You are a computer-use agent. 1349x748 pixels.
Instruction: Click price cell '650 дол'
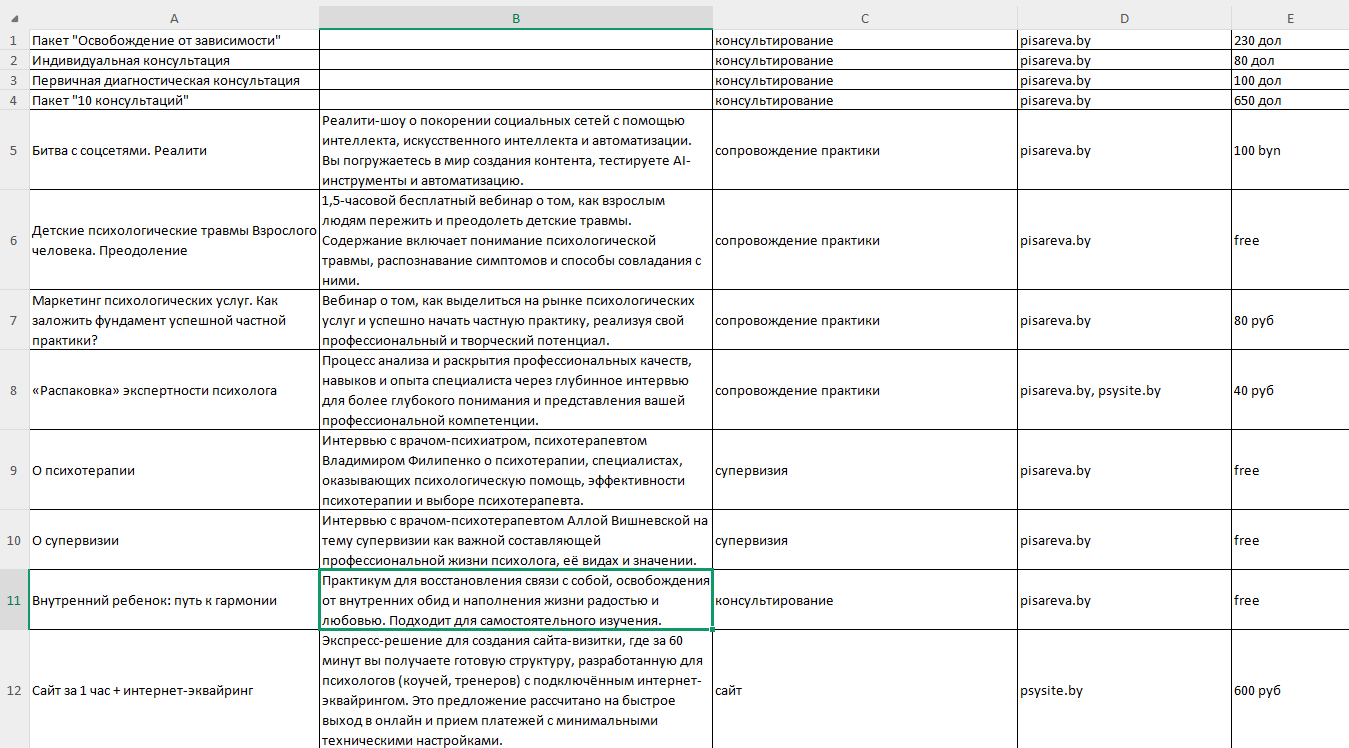(x=1290, y=101)
